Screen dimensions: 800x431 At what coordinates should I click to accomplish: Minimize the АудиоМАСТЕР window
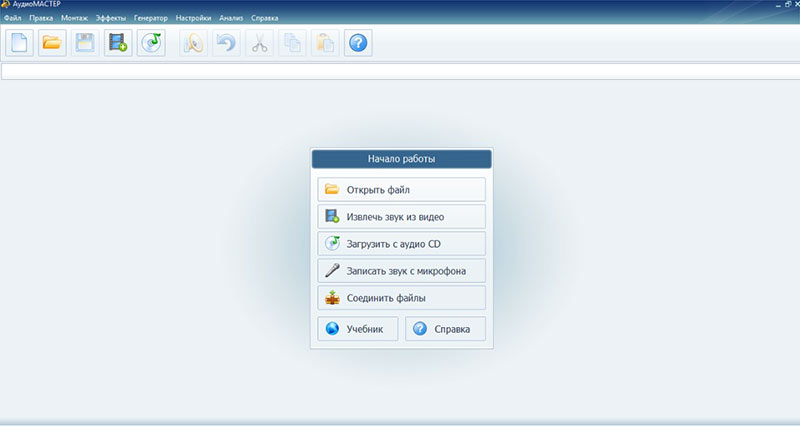coord(779,5)
